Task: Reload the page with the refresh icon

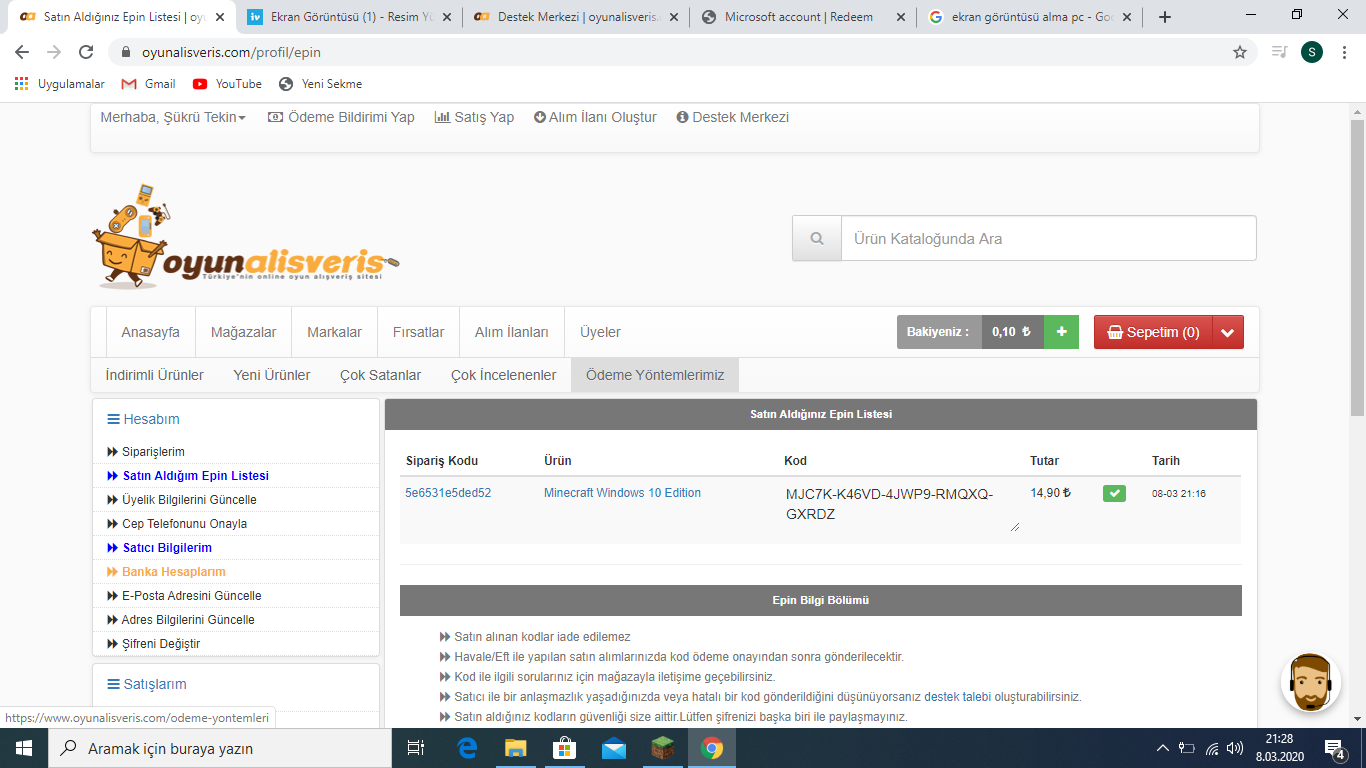Action: tap(86, 52)
